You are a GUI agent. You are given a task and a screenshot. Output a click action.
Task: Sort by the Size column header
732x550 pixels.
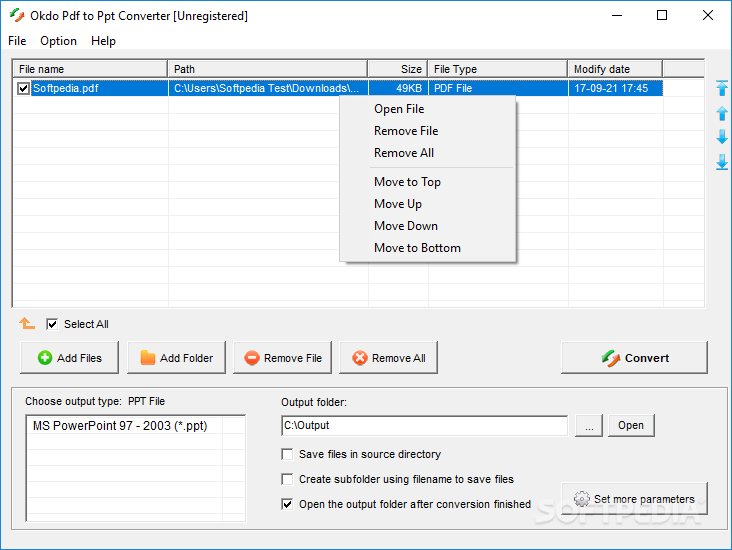pyautogui.click(x=398, y=69)
